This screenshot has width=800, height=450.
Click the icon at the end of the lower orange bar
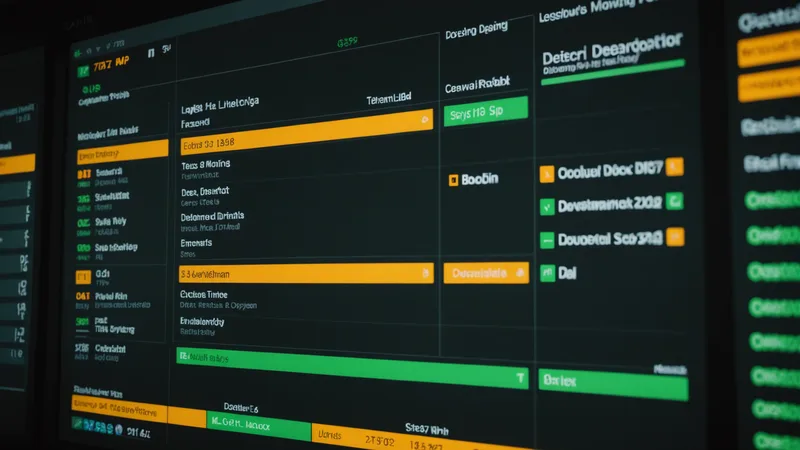click(425, 273)
